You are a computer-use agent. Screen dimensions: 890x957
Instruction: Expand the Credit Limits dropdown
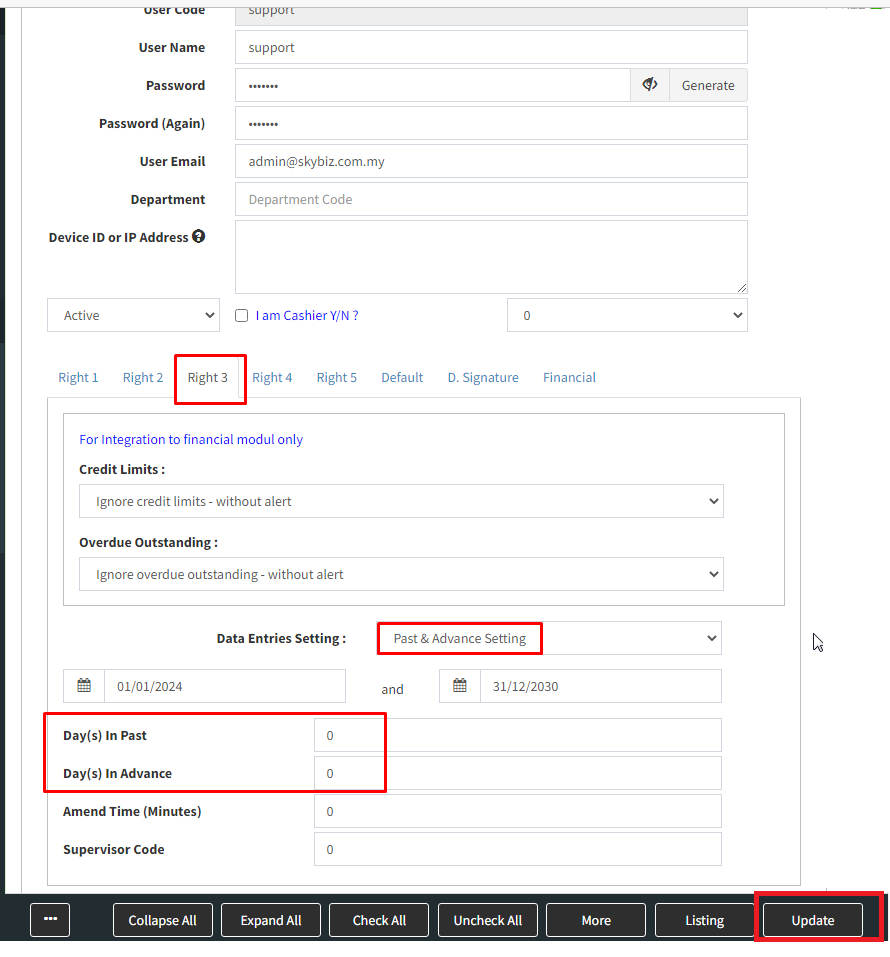(x=401, y=501)
